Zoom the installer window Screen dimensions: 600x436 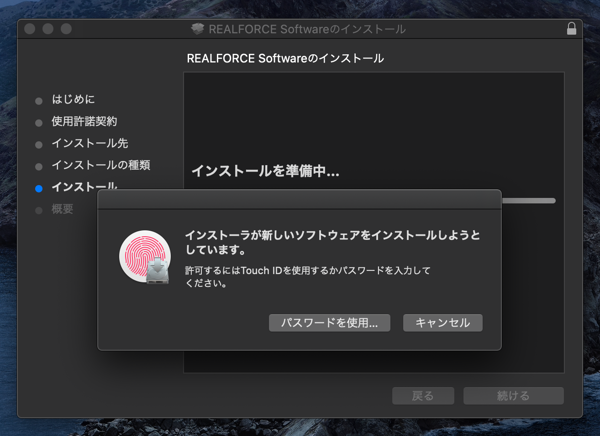click(x=66, y=29)
